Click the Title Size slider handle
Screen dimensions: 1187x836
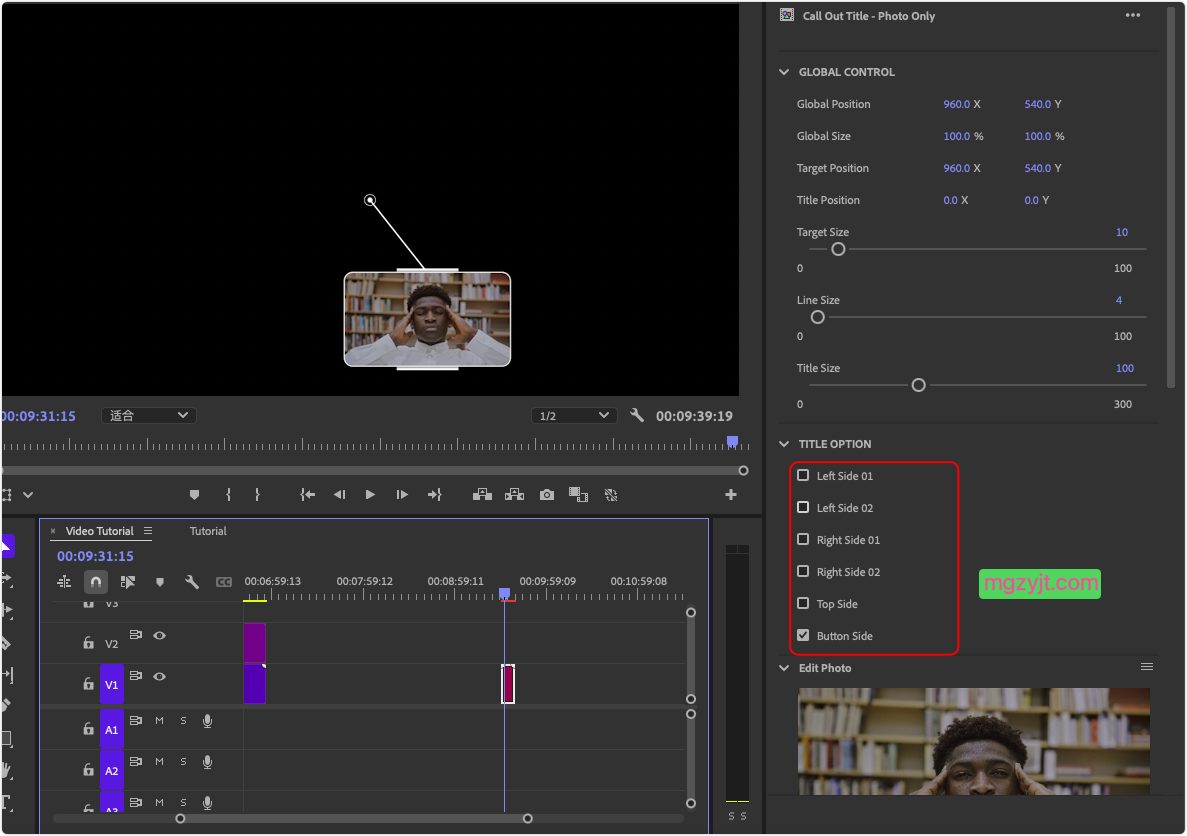[x=918, y=385]
